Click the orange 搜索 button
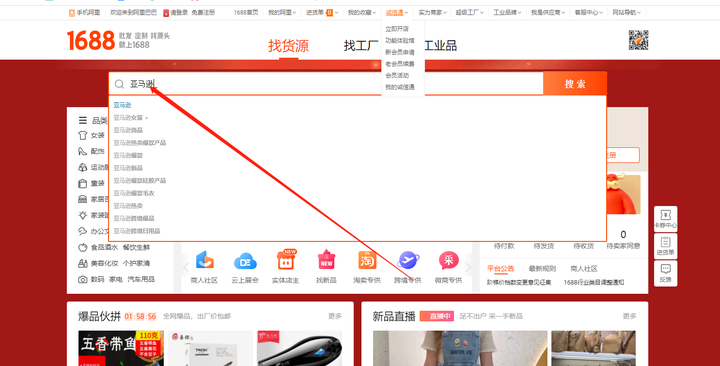The height and width of the screenshot is (366, 720). click(x=575, y=84)
